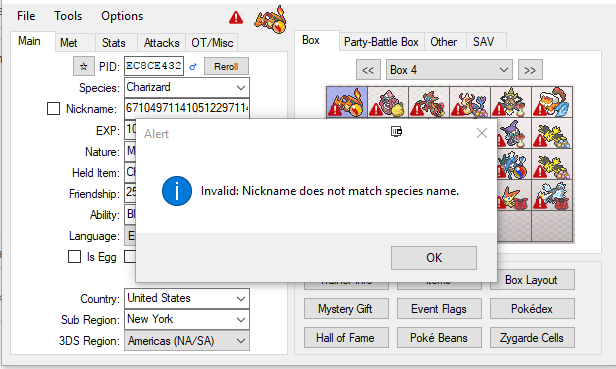Open Event Flags
This screenshot has height=369, width=616.
point(439,309)
